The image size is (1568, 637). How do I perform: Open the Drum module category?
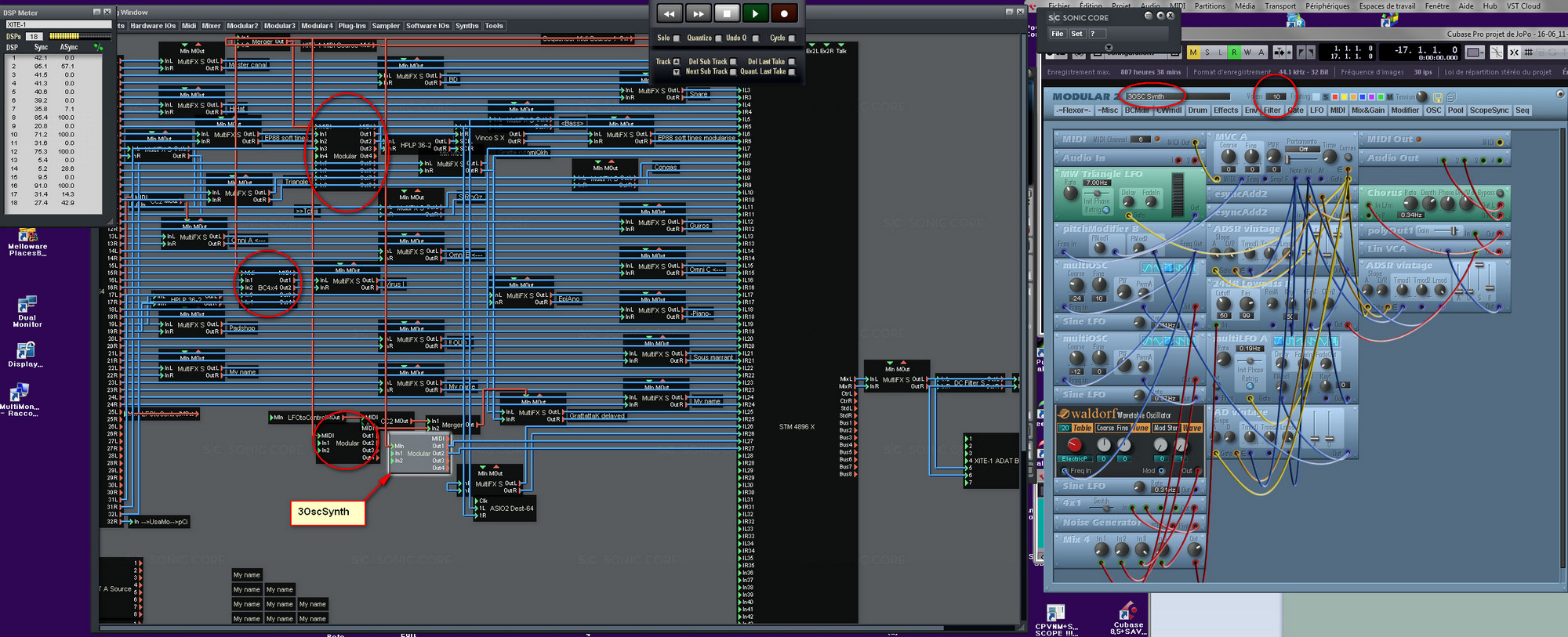pyautogui.click(x=1198, y=110)
